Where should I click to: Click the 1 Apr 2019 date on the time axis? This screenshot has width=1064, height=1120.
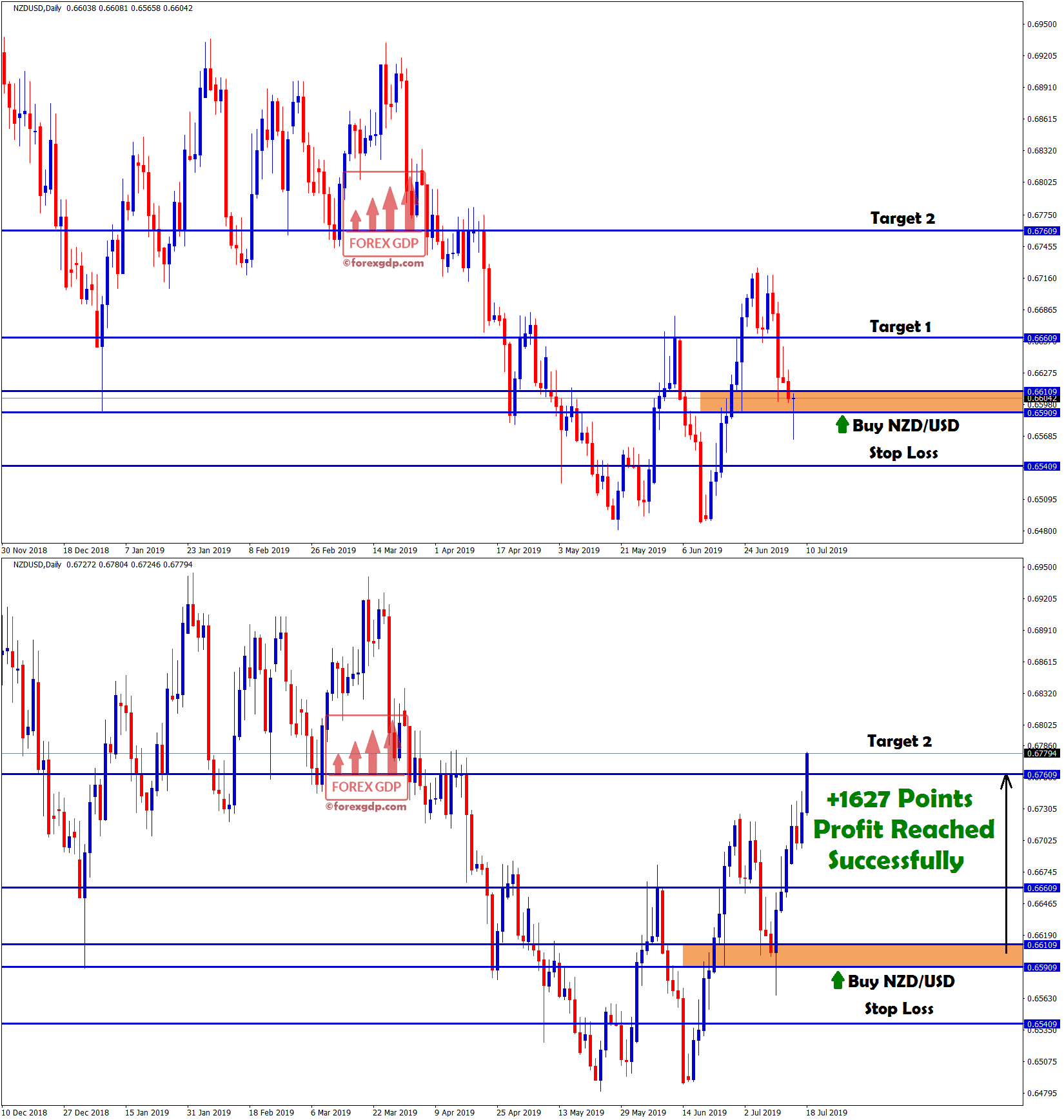click(454, 550)
